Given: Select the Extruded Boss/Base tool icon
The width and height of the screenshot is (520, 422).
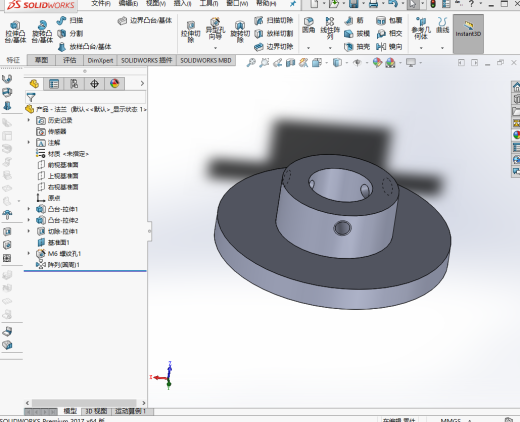Looking at the screenshot, I should pyautogui.click(x=15, y=32).
